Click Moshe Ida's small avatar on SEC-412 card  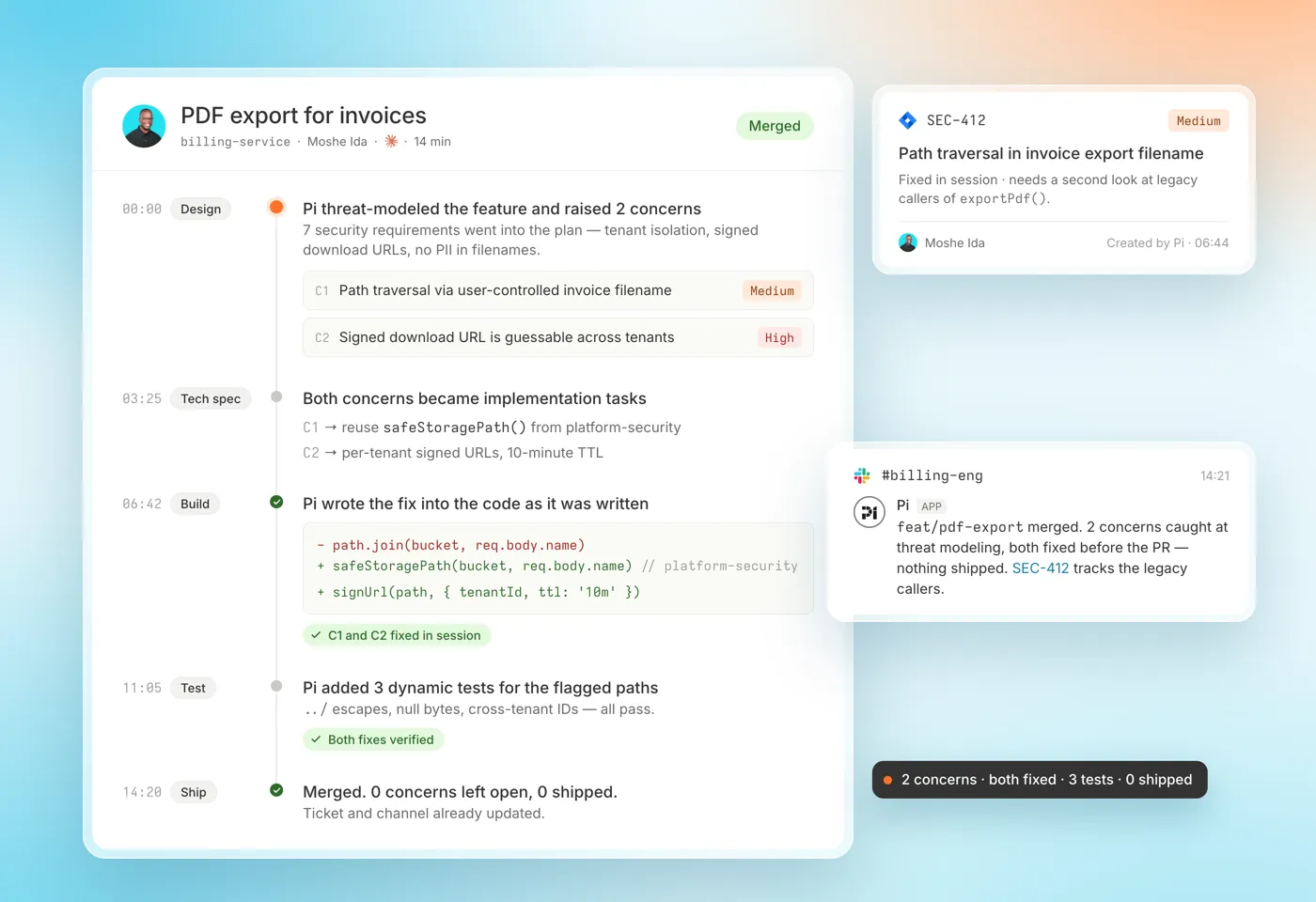click(x=907, y=242)
